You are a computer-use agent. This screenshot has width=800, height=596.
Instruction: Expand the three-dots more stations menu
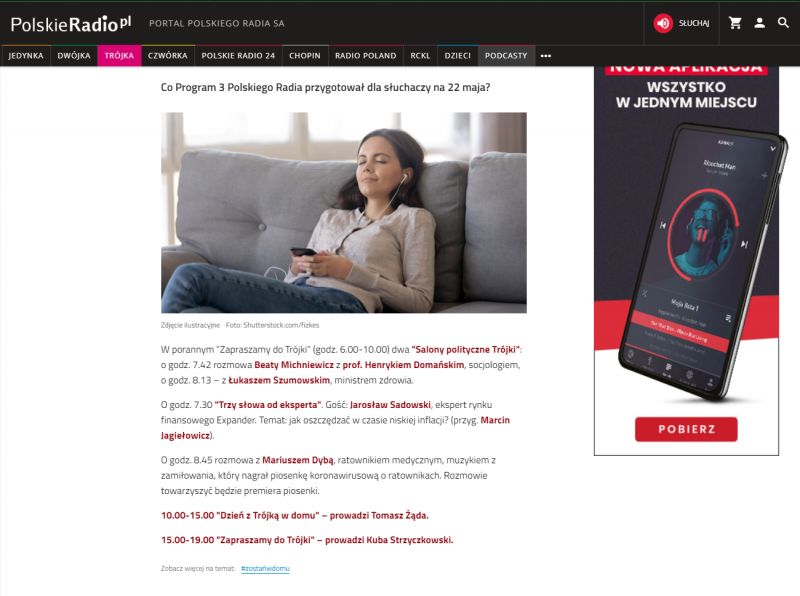point(545,56)
